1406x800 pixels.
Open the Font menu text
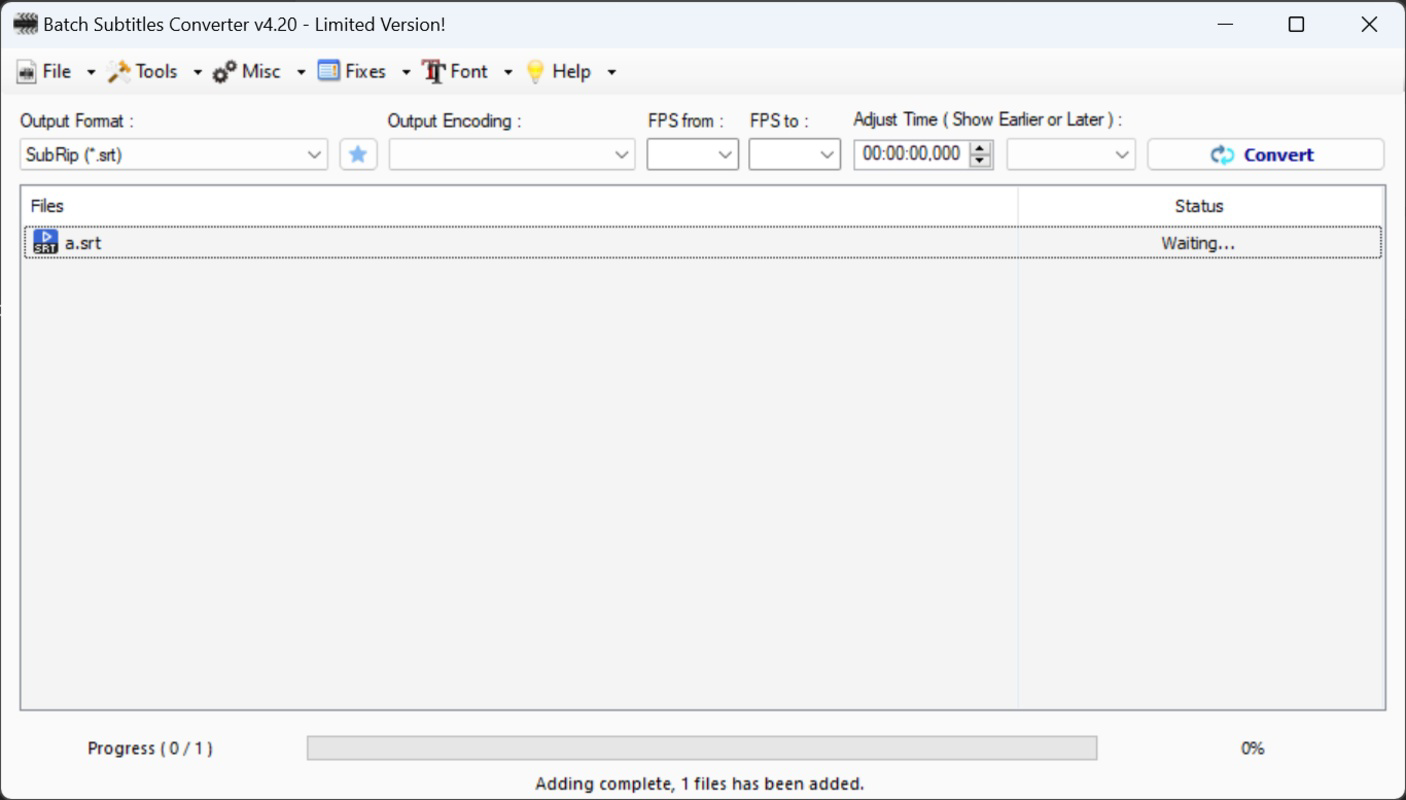469,71
